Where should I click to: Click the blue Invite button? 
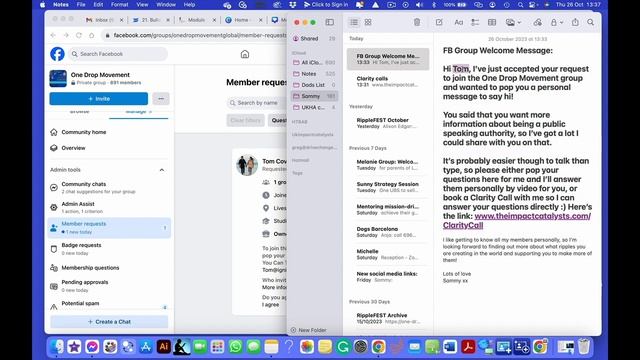(x=99, y=99)
